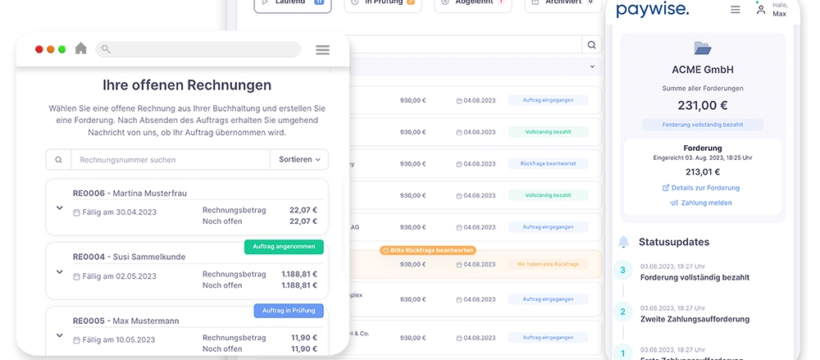Expand invoice RE0004 Susi Sammelkunde
This screenshot has height=360, width=820.
point(60,272)
